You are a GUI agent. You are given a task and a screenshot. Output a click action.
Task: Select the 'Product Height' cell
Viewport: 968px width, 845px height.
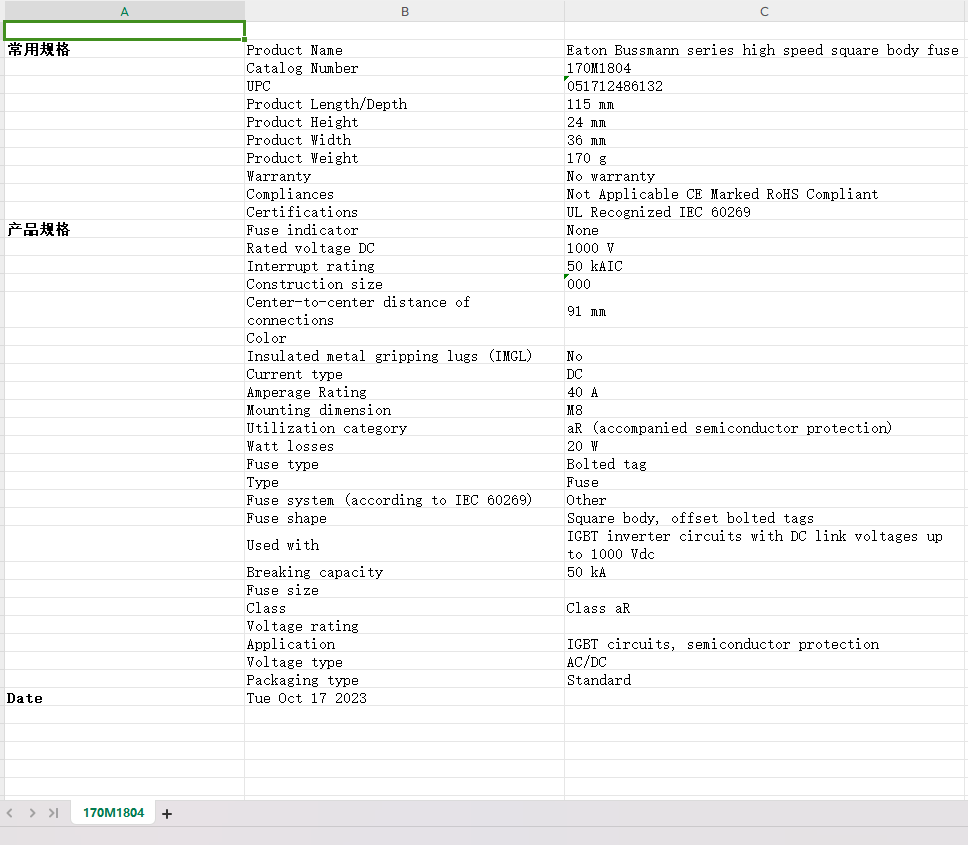[x=404, y=122]
